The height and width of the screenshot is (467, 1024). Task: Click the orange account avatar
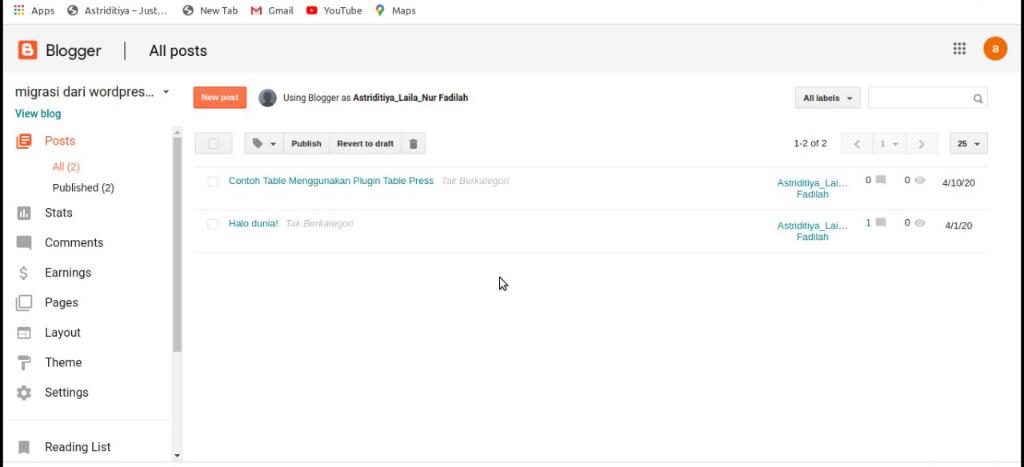(995, 49)
